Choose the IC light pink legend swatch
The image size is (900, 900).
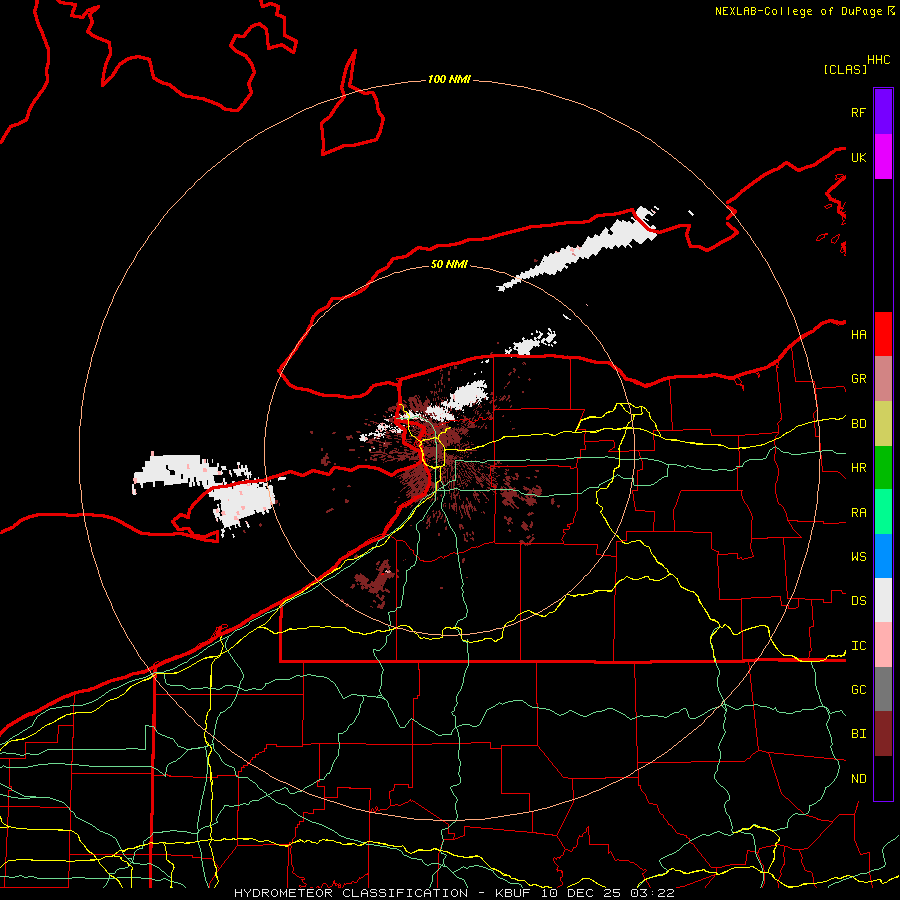click(x=883, y=645)
